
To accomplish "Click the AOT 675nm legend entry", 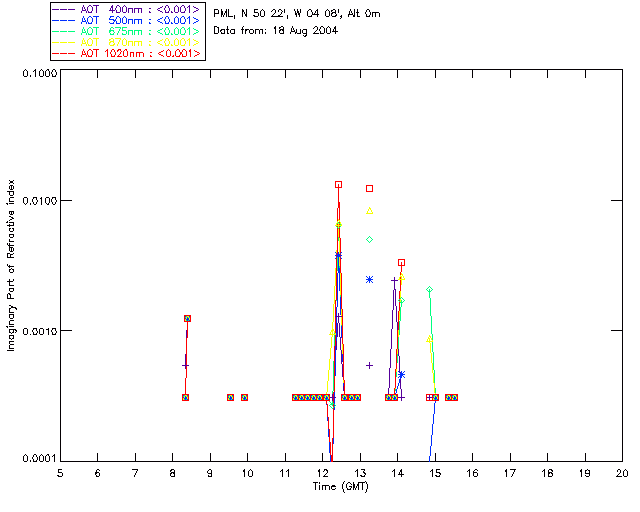I will click(127, 31).
